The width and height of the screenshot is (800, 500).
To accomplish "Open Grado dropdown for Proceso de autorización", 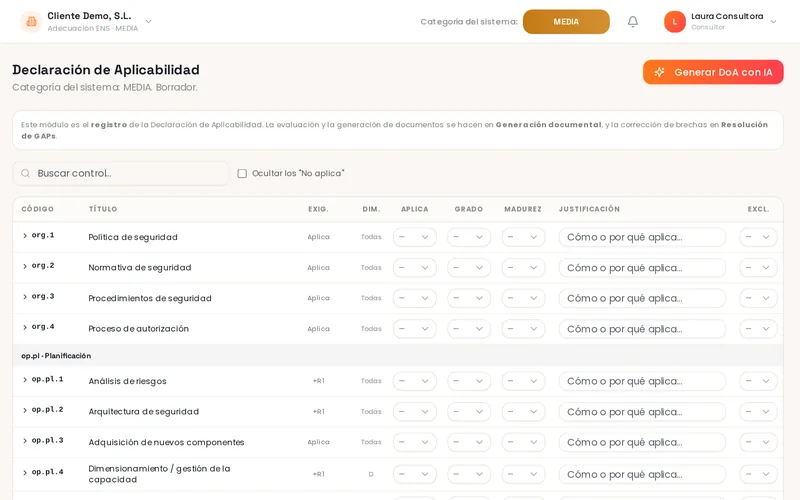I will tap(469, 329).
